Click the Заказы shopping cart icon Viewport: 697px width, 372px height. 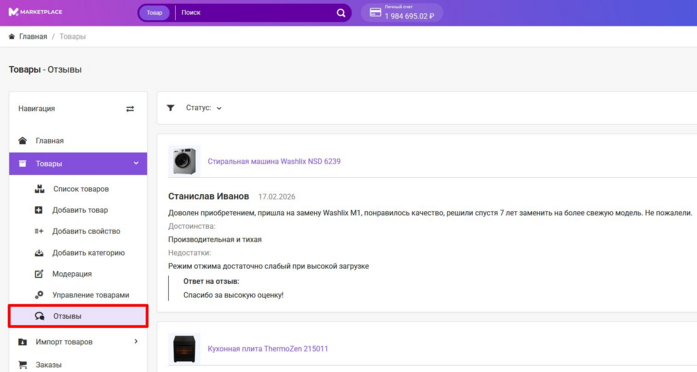pyautogui.click(x=22, y=365)
